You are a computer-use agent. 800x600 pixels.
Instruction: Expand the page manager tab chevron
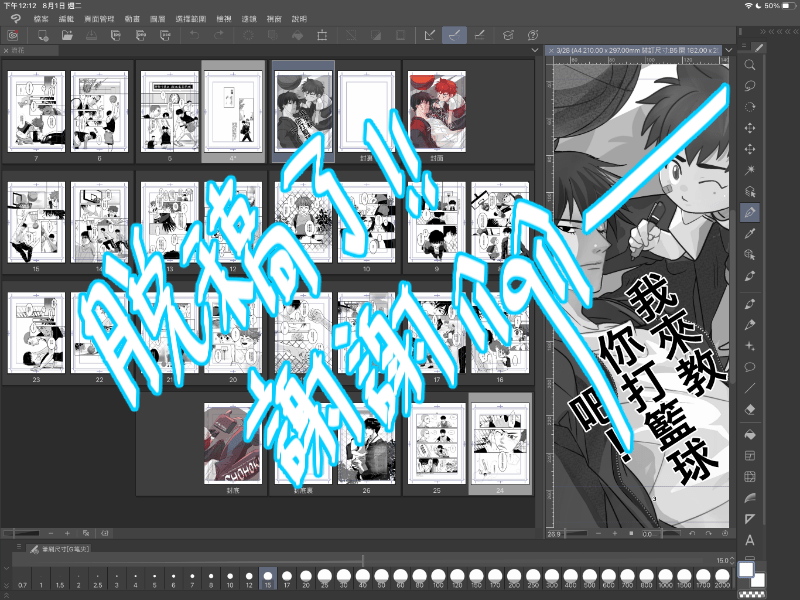(535, 50)
